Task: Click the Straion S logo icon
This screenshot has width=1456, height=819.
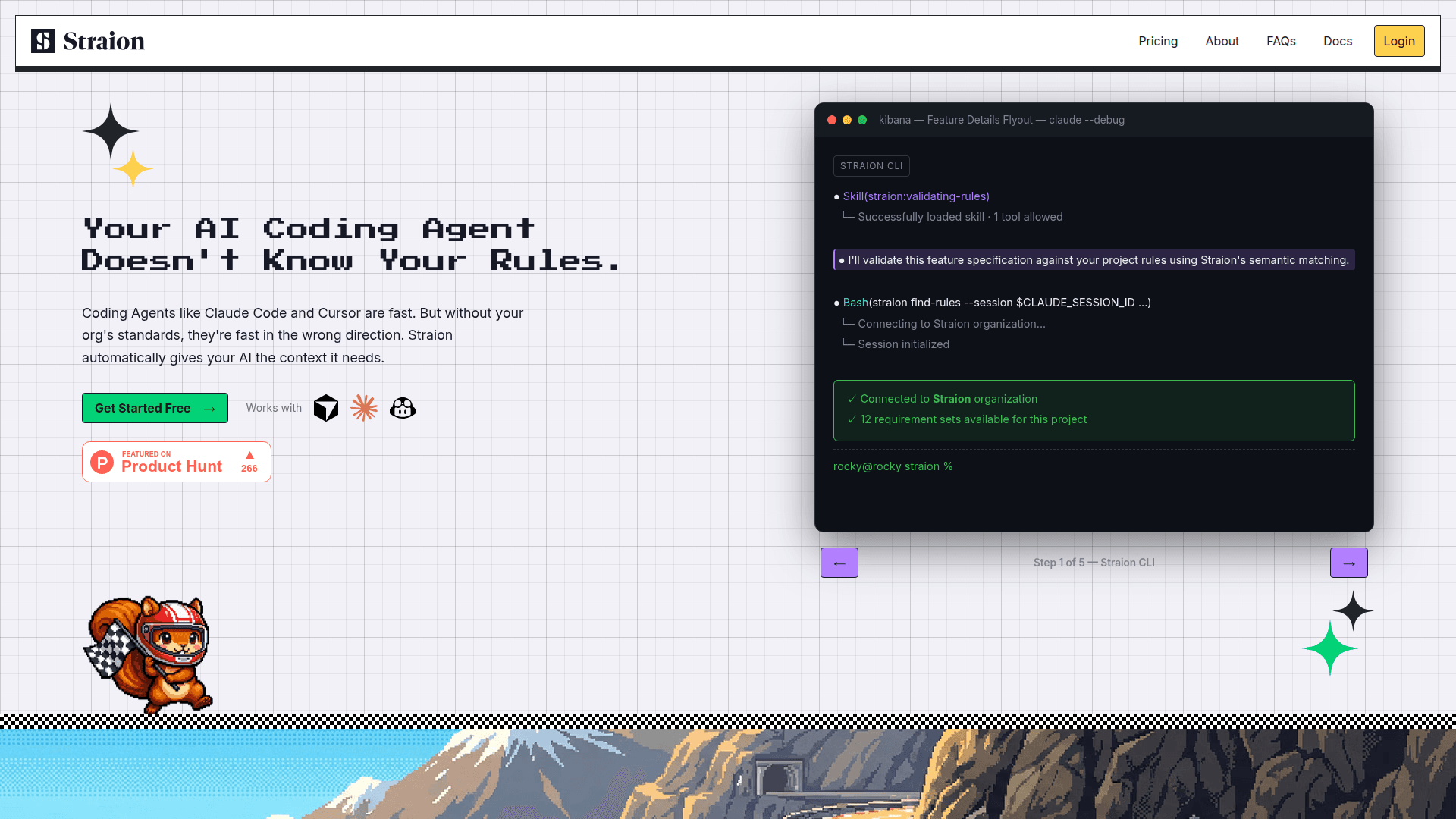Action: pyautogui.click(x=43, y=41)
